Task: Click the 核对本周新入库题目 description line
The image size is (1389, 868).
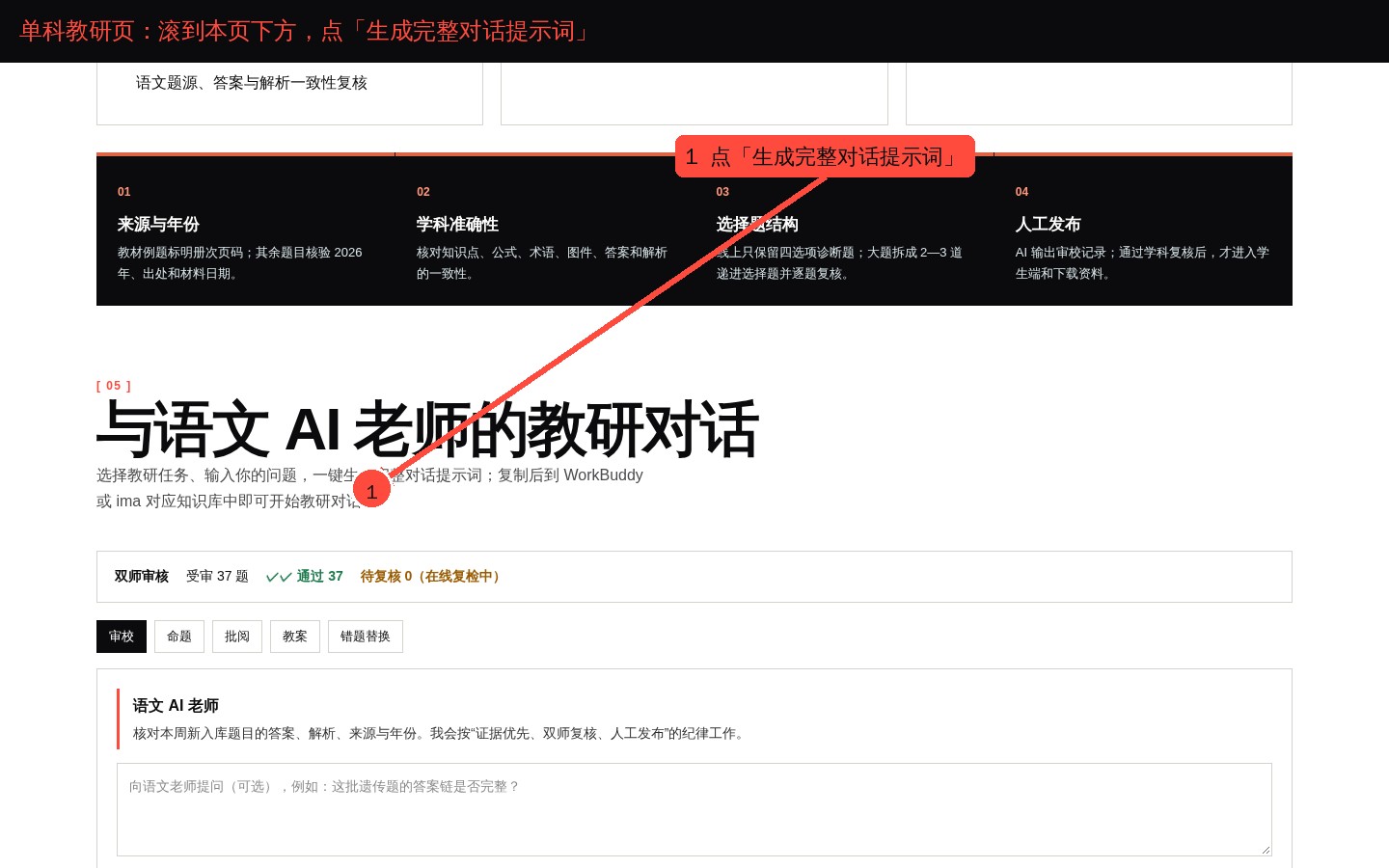Action: 441,733
